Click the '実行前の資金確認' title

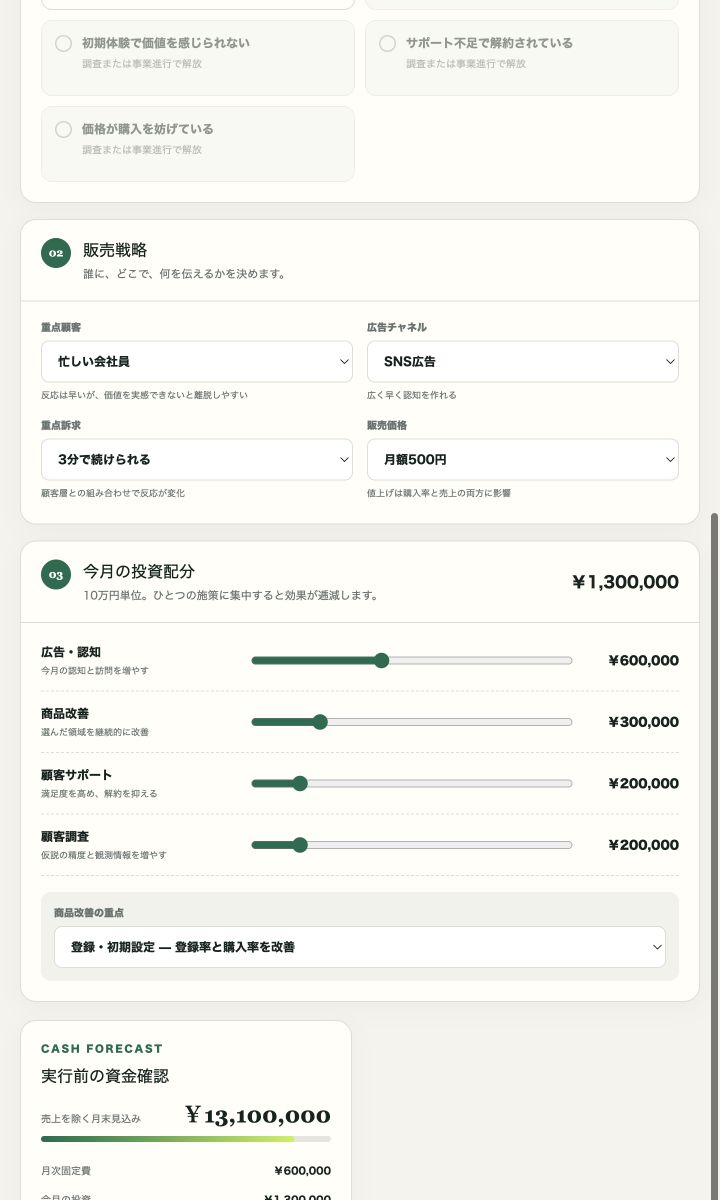(x=105, y=1076)
